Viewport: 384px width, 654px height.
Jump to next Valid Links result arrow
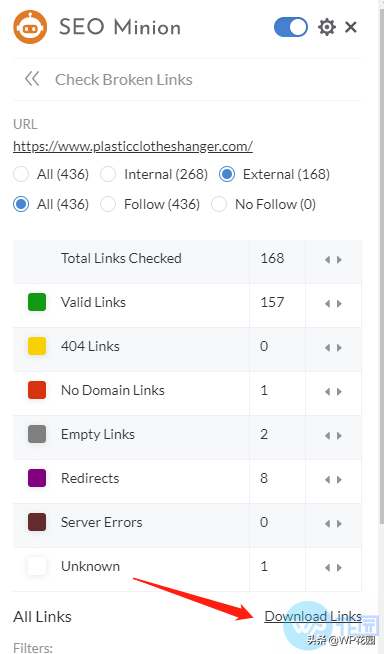coord(339,304)
